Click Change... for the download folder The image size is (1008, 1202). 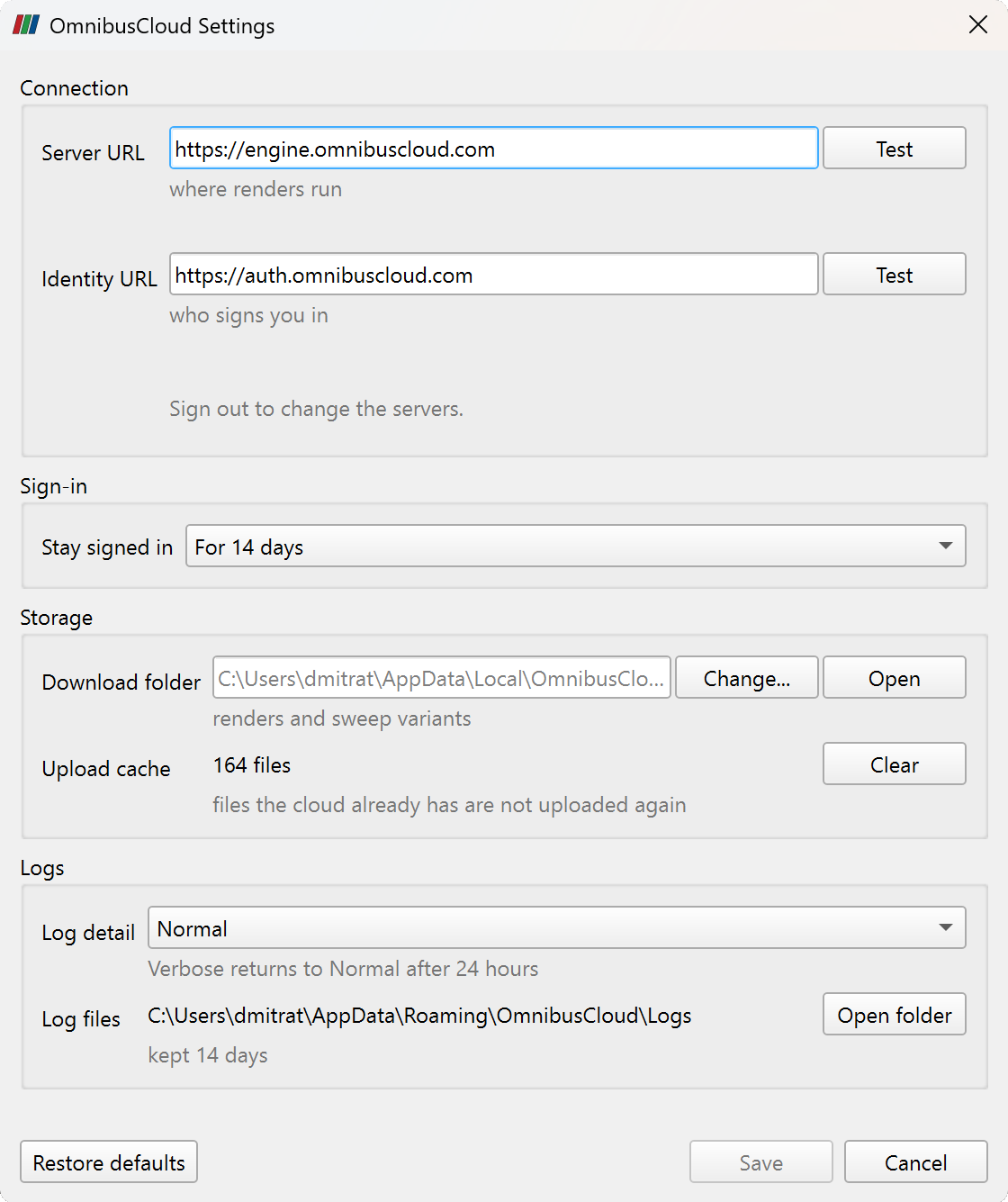point(746,677)
